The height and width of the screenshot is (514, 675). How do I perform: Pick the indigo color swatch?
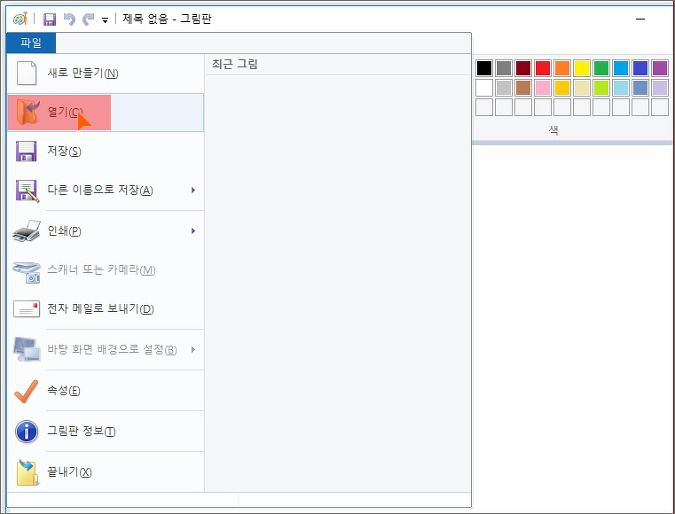(x=640, y=68)
